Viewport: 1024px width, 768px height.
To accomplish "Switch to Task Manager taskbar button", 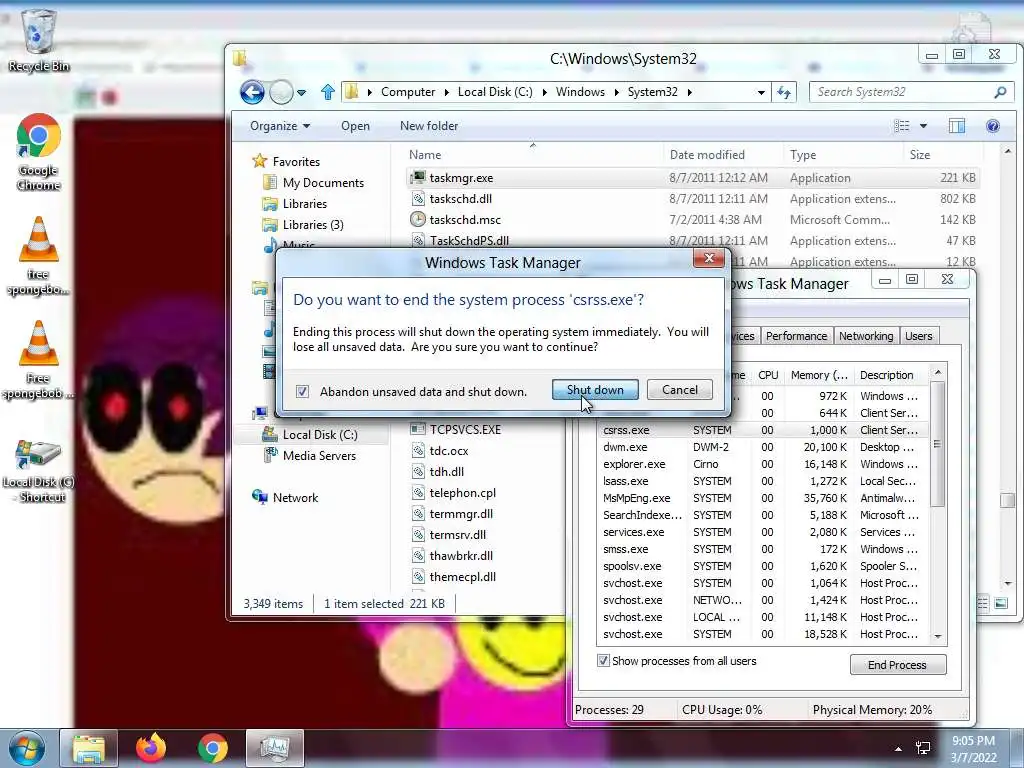I will click(x=275, y=748).
